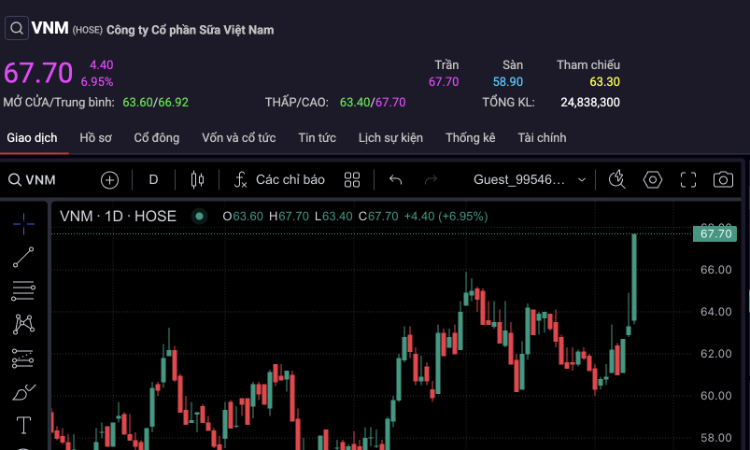Open the Tài chính tab
Image resolution: width=750 pixels, height=450 pixels.
[x=542, y=138]
